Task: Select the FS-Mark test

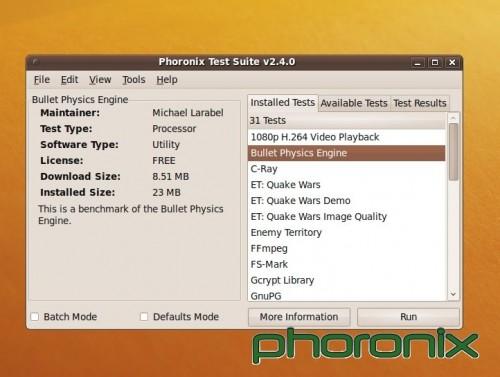Action: coord(347,264)
